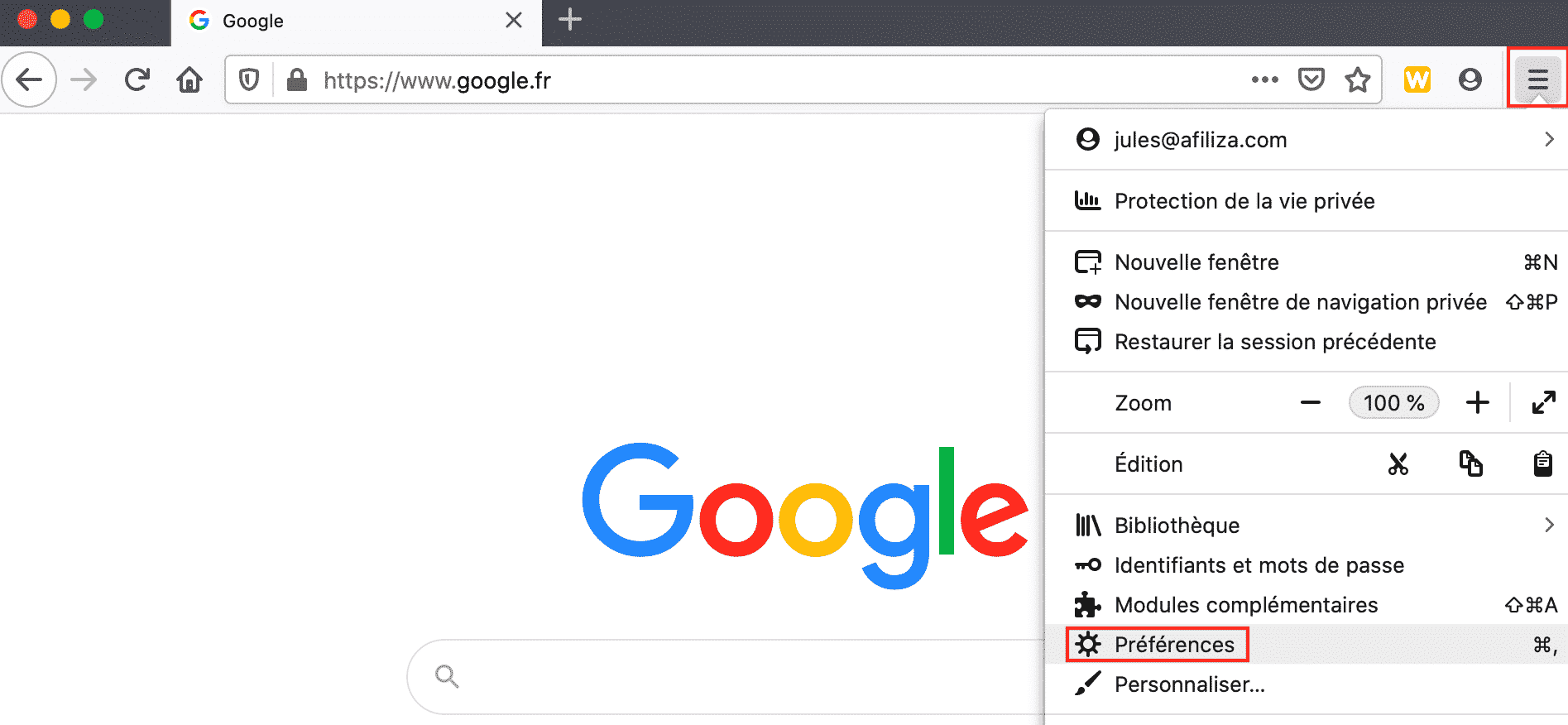Save page to Pocket

(1311, 80)
